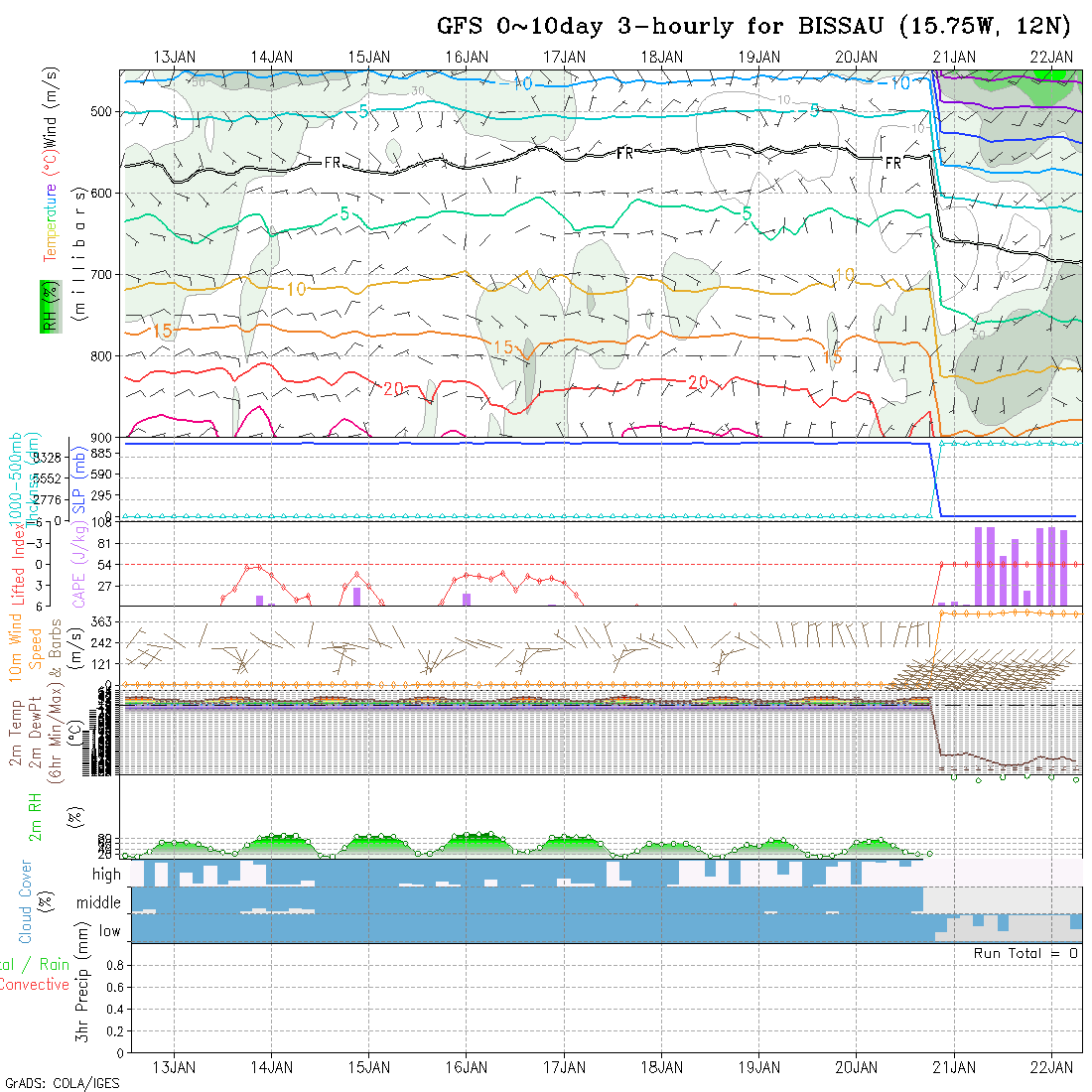Choose 19JAN on the bottom date axis
The width and height of the screenshot is (1092, 1092).
pyautogui.click(x=759, y=1067)
